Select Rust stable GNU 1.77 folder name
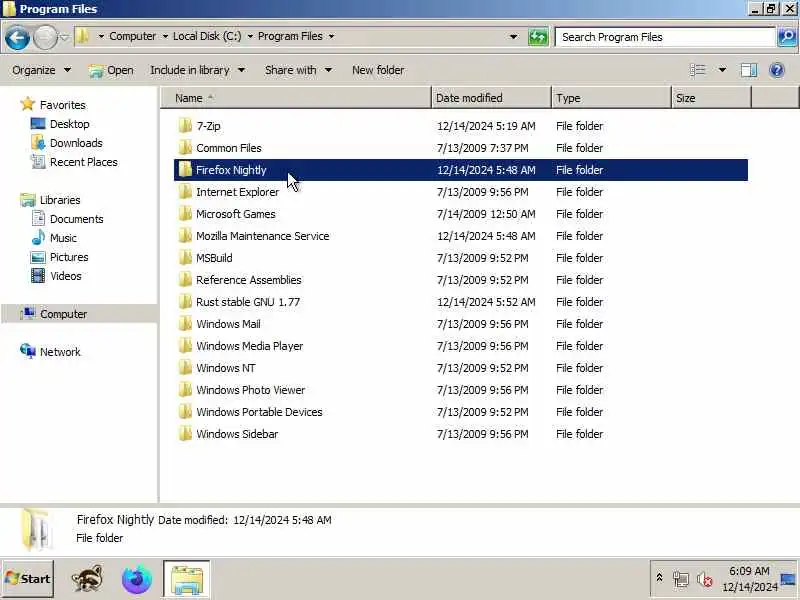This screenshot has height=600, width=800. click(248, 302)
